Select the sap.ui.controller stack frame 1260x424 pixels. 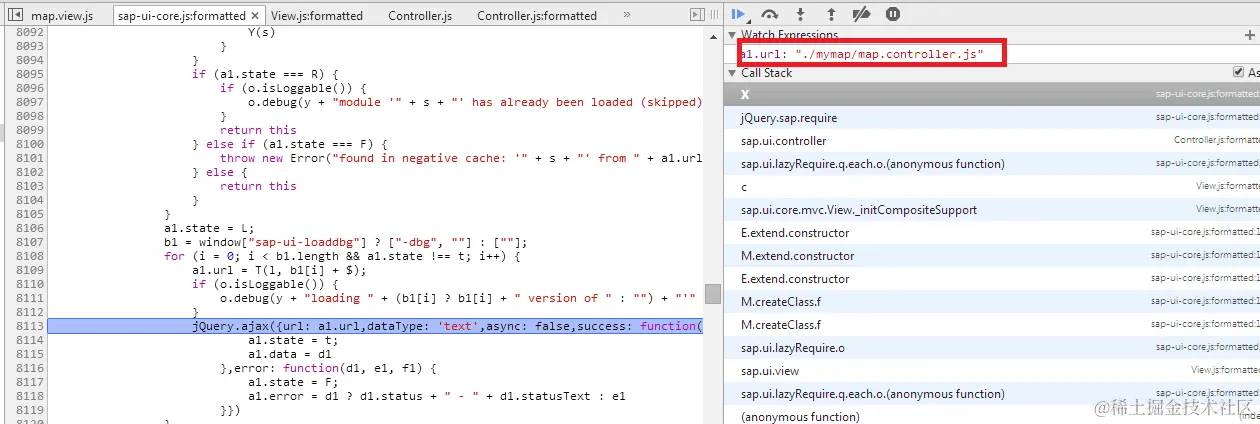[992, 140]
